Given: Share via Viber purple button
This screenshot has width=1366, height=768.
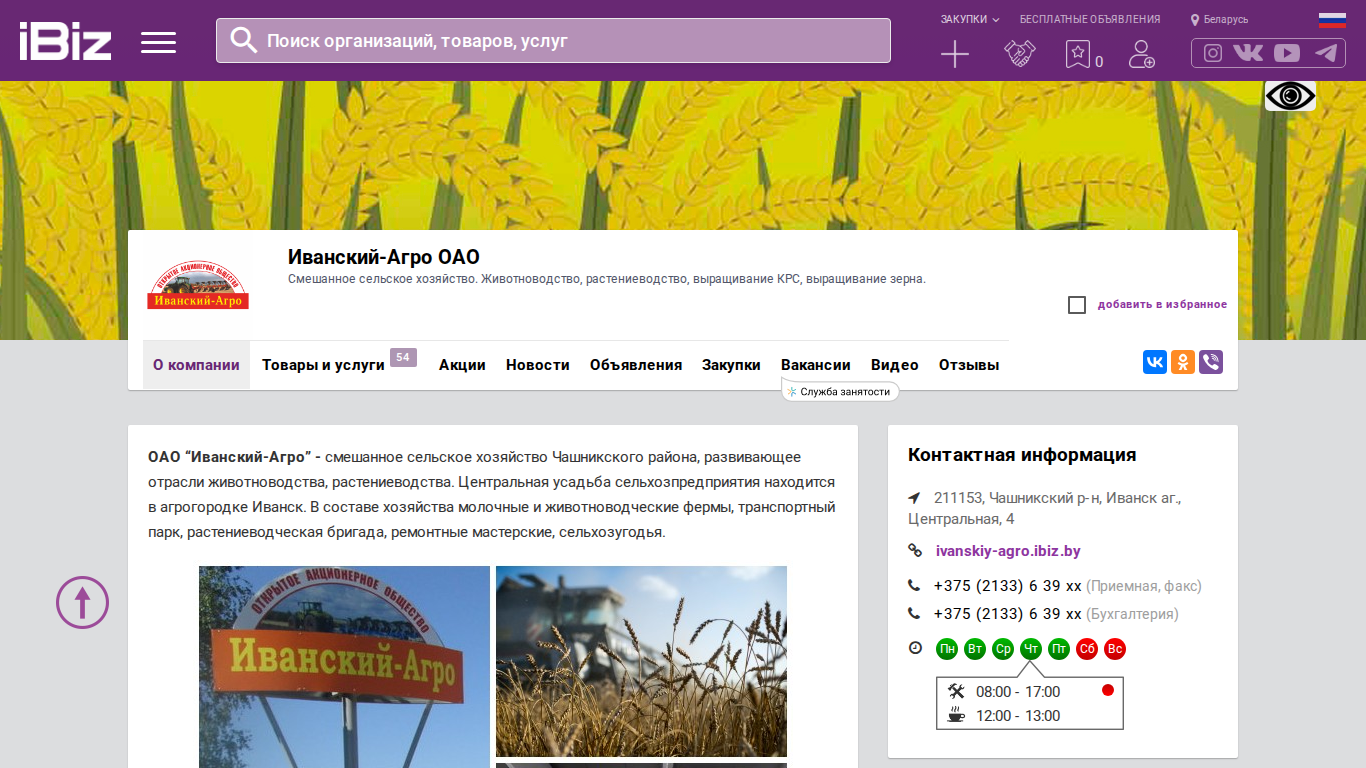Looking at the screenshot, I should (1211, 362).
